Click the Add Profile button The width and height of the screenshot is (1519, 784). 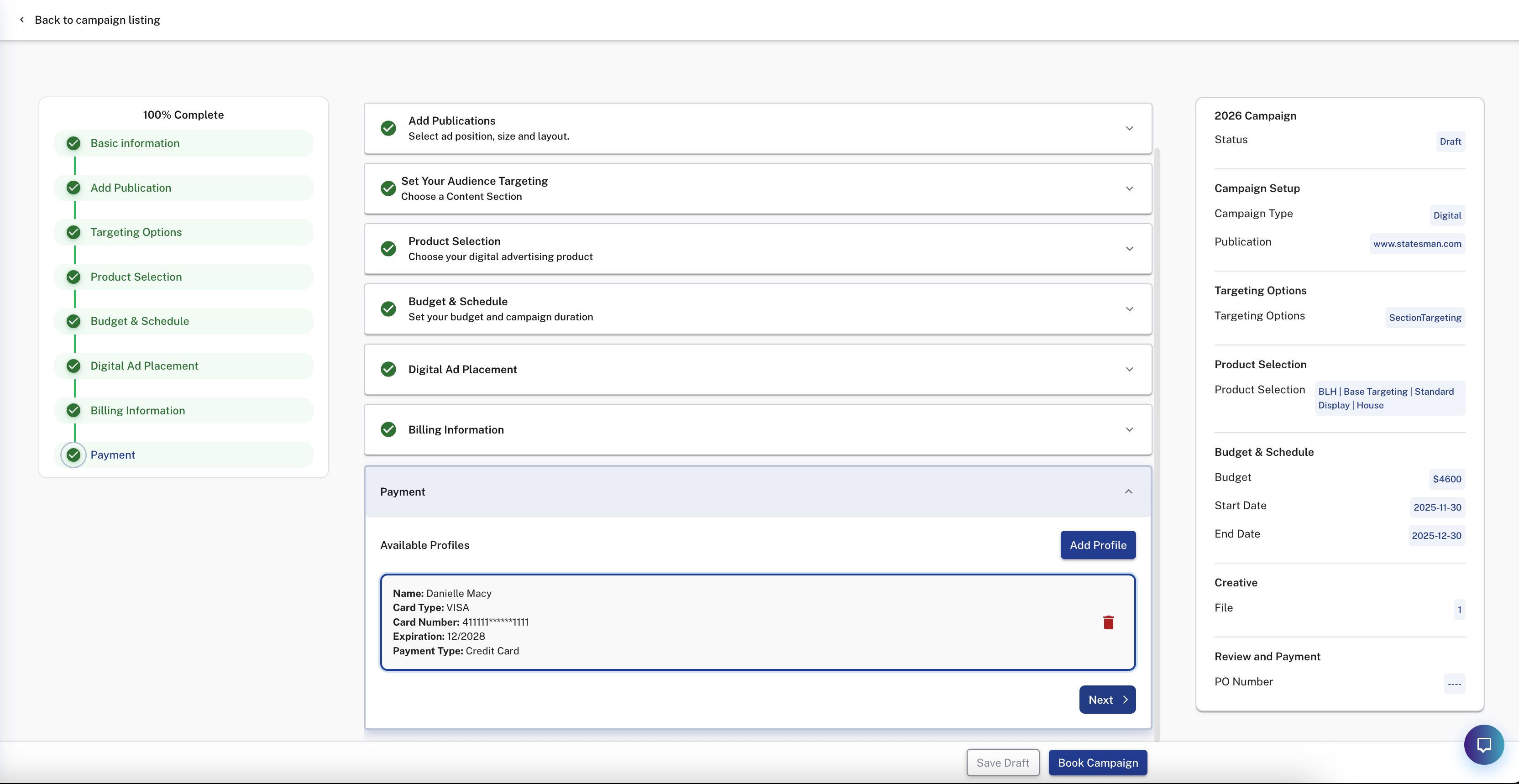[1097, 545]
